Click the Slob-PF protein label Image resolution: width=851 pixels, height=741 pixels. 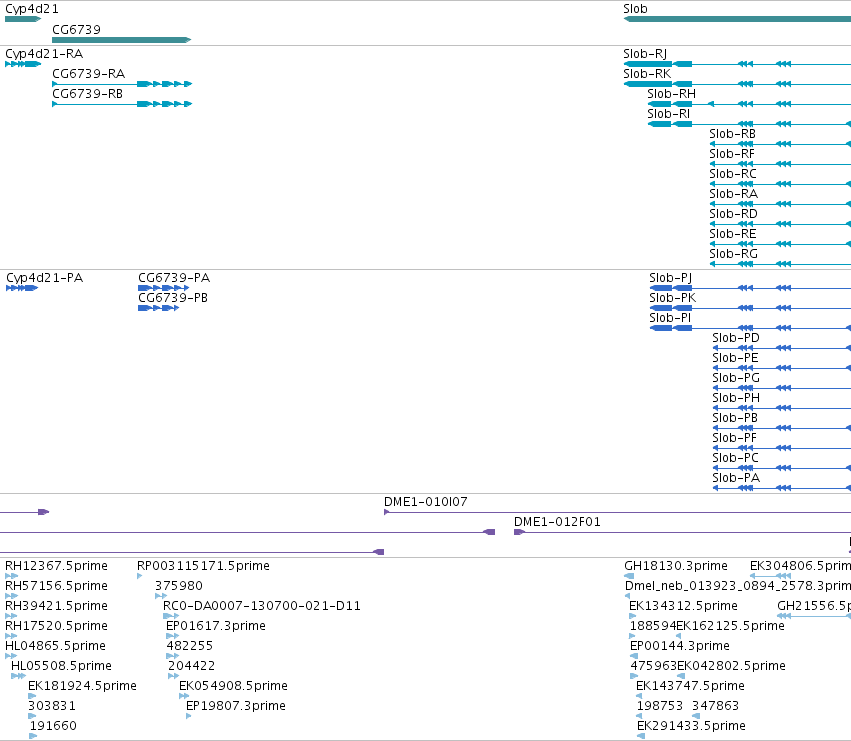734,438
